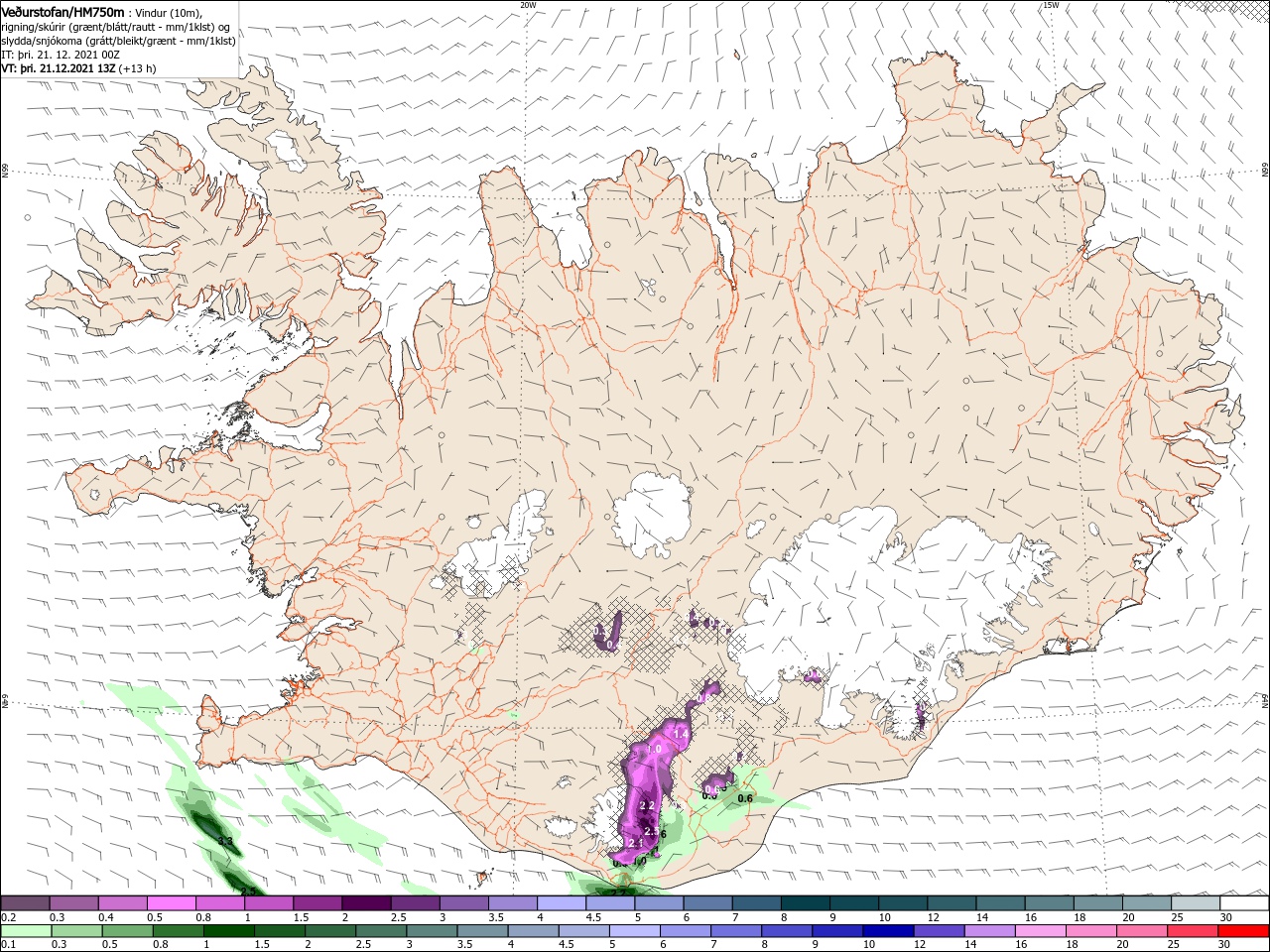This screenshot has width=1270, height=952.
Task: Click the 15W longitude label
Action: [x=1051, y=5]
